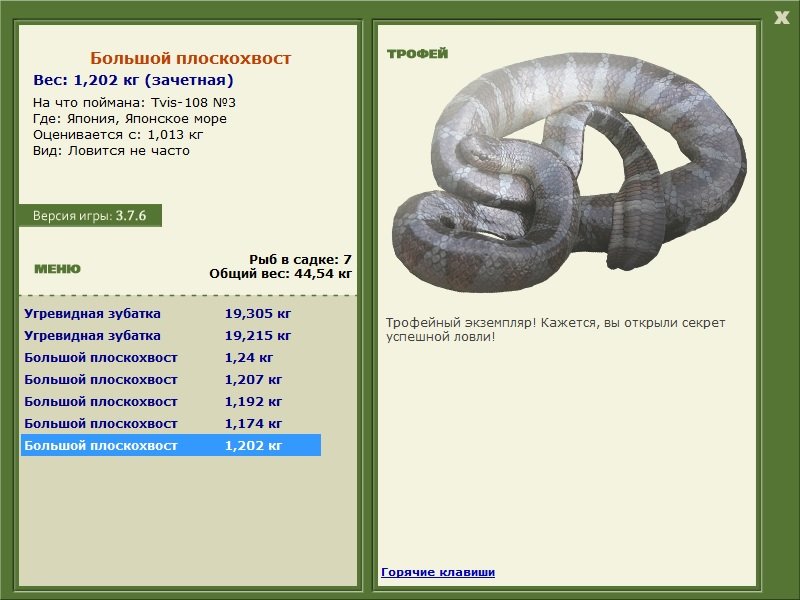Click Где: Япония, Японское море line
The image size is (800, 600).
(x=130, y=119)
